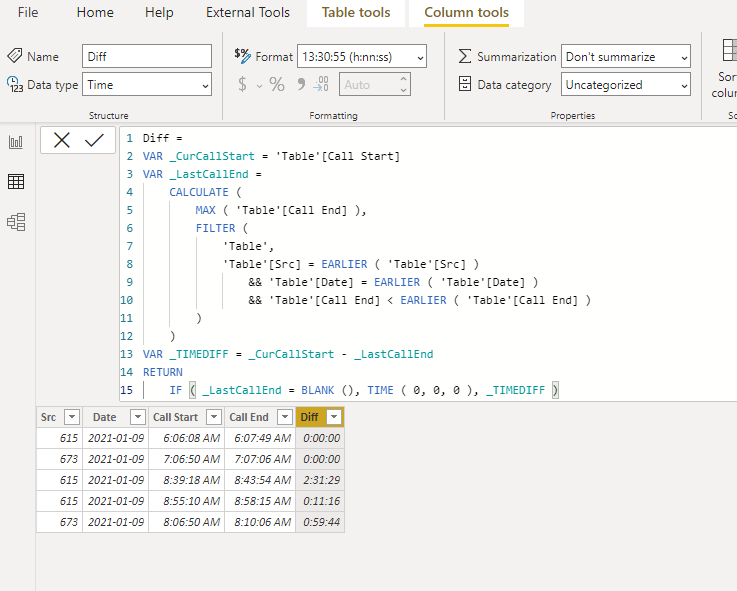Click Call End cell 7:07:06 AM
This screenshot has height=591, width=737.
260,459
